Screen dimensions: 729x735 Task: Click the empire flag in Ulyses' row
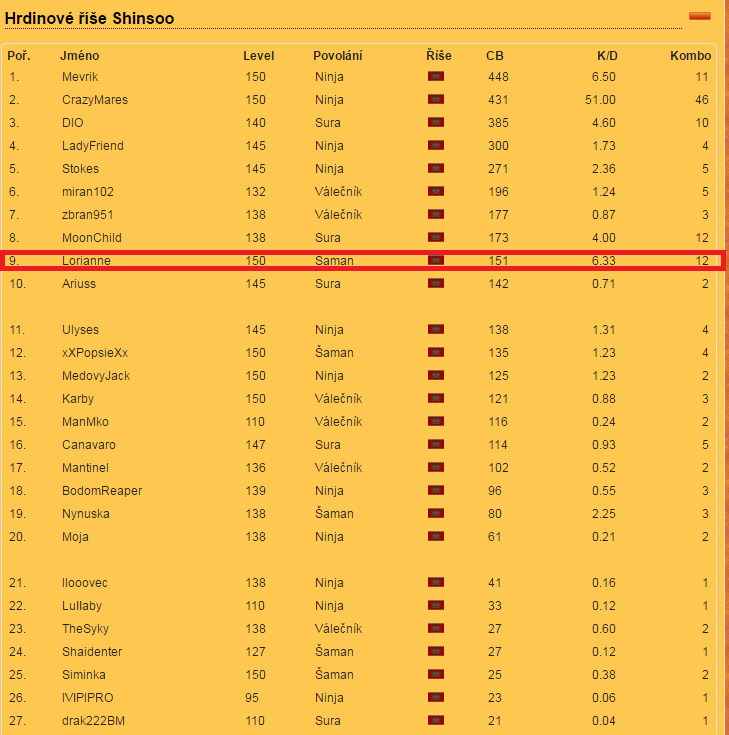436,330
